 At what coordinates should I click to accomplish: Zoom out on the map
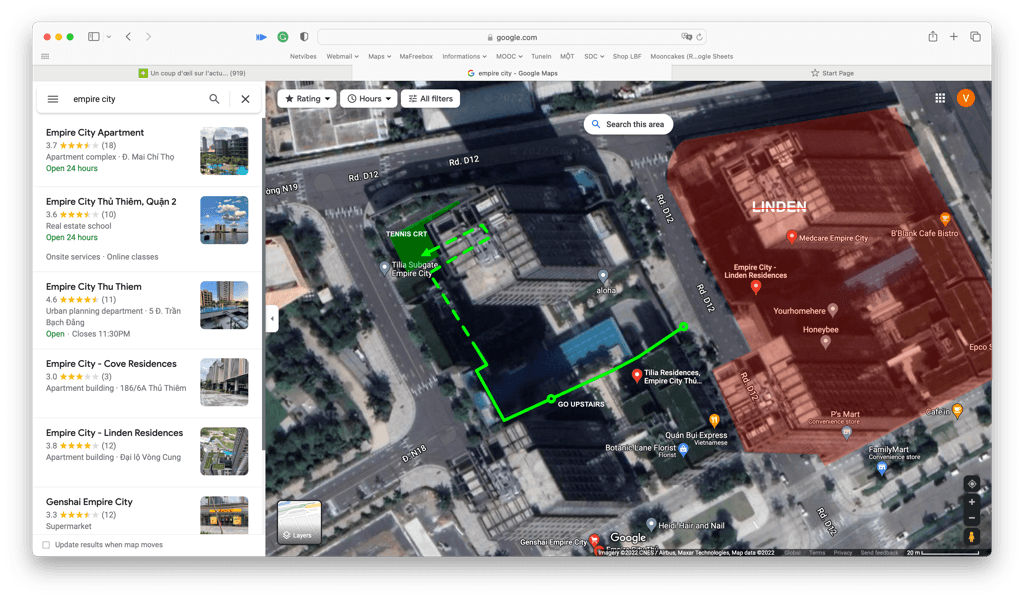tap(972, 518)
